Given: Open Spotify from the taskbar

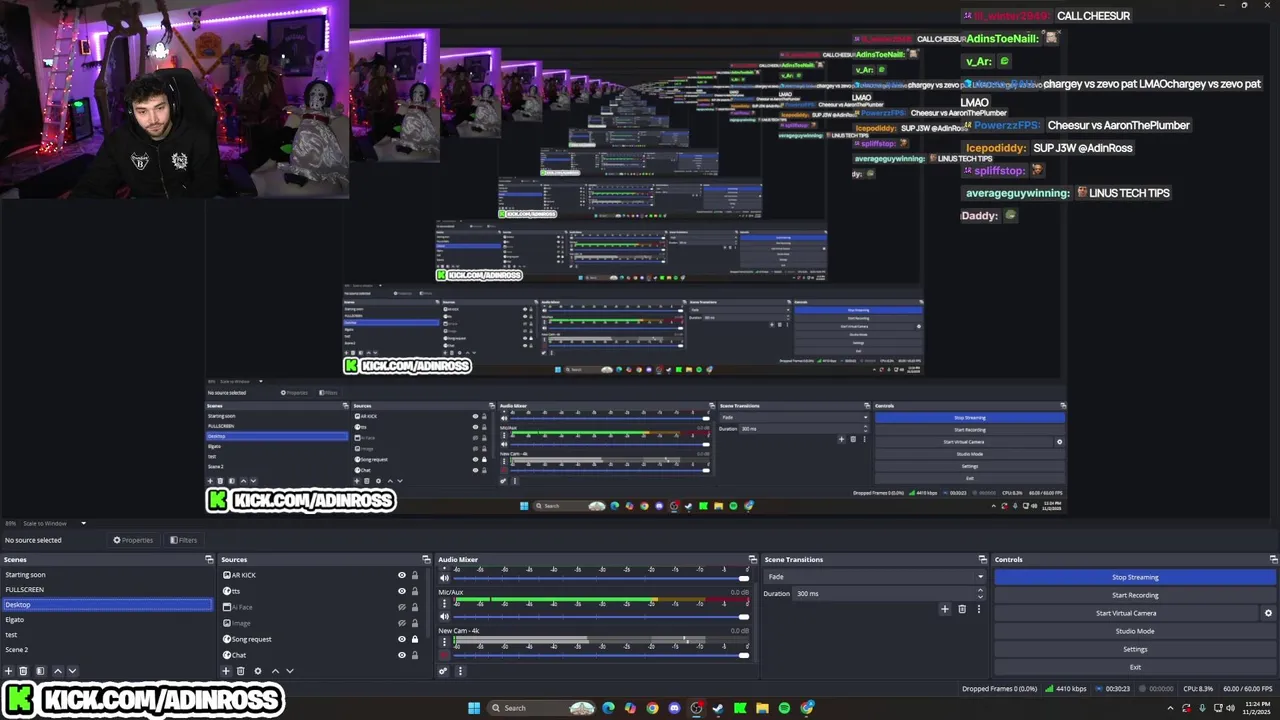Looking at the screenshot, I should [x=784, y=708].
